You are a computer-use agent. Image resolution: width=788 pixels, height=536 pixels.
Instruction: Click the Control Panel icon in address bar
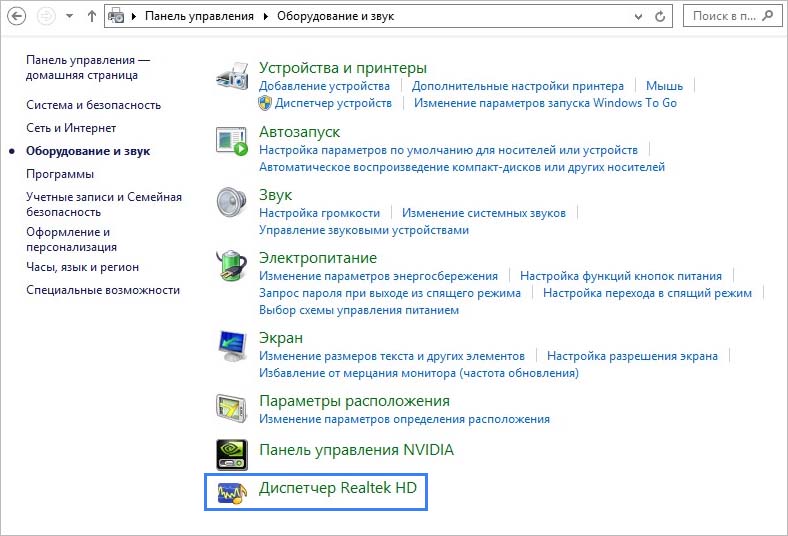pos(117,16)
